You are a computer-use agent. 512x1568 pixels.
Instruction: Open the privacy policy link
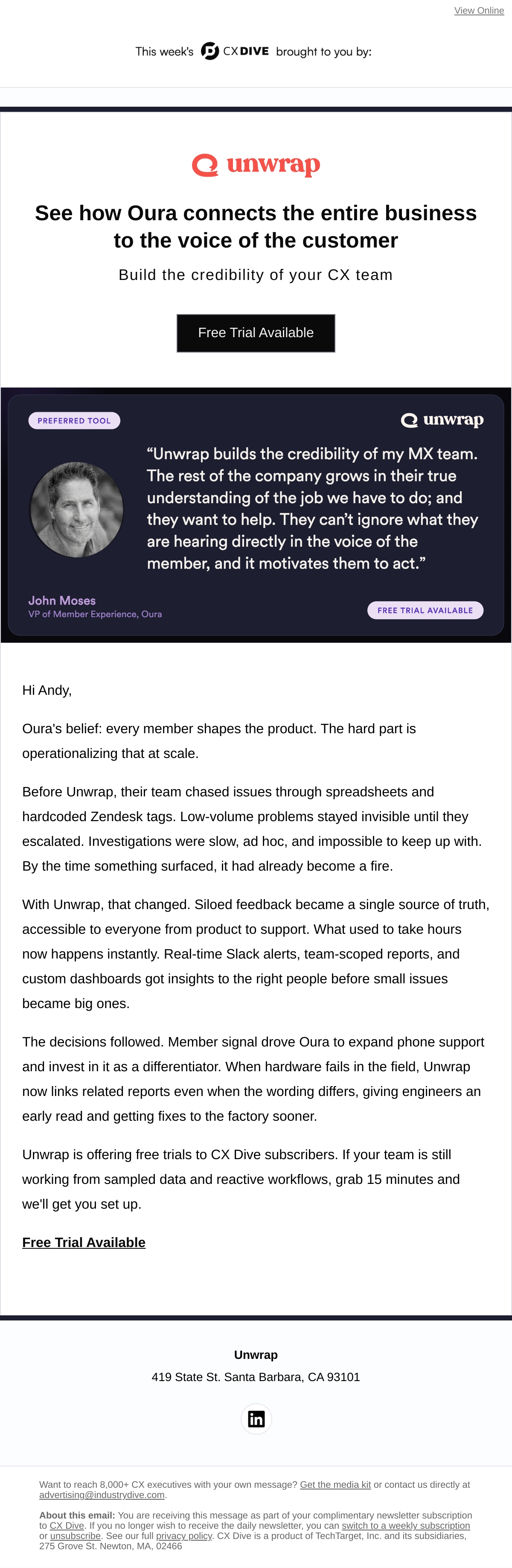point(184,1536)
